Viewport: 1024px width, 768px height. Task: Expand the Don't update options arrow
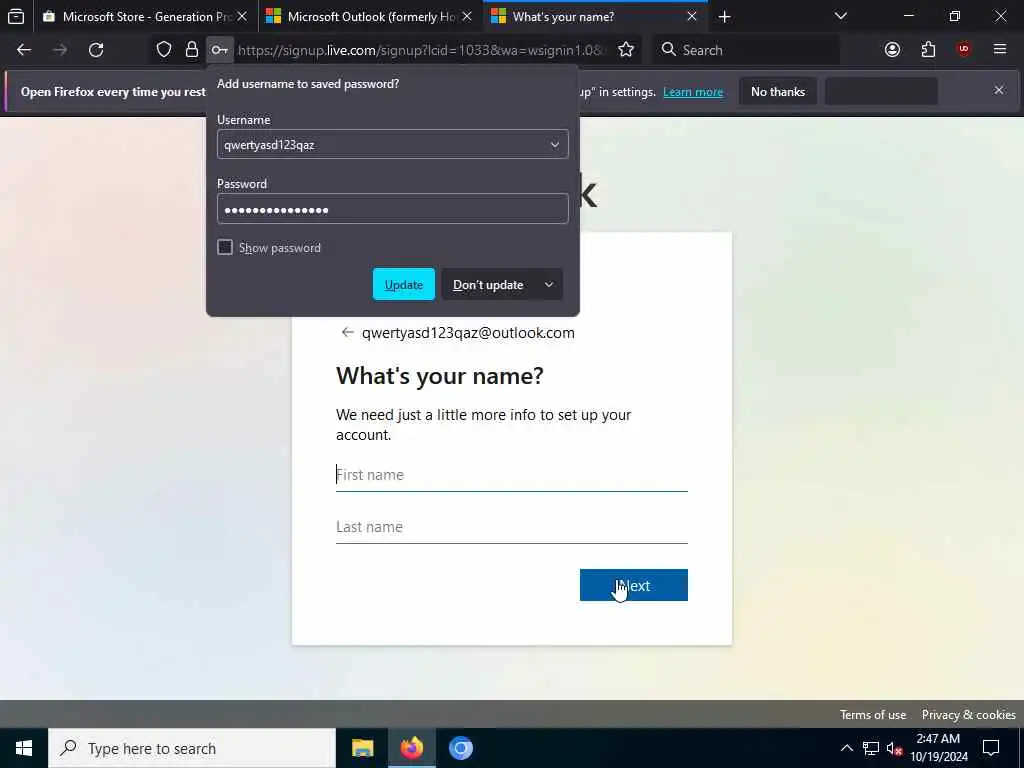pos(549,285)
